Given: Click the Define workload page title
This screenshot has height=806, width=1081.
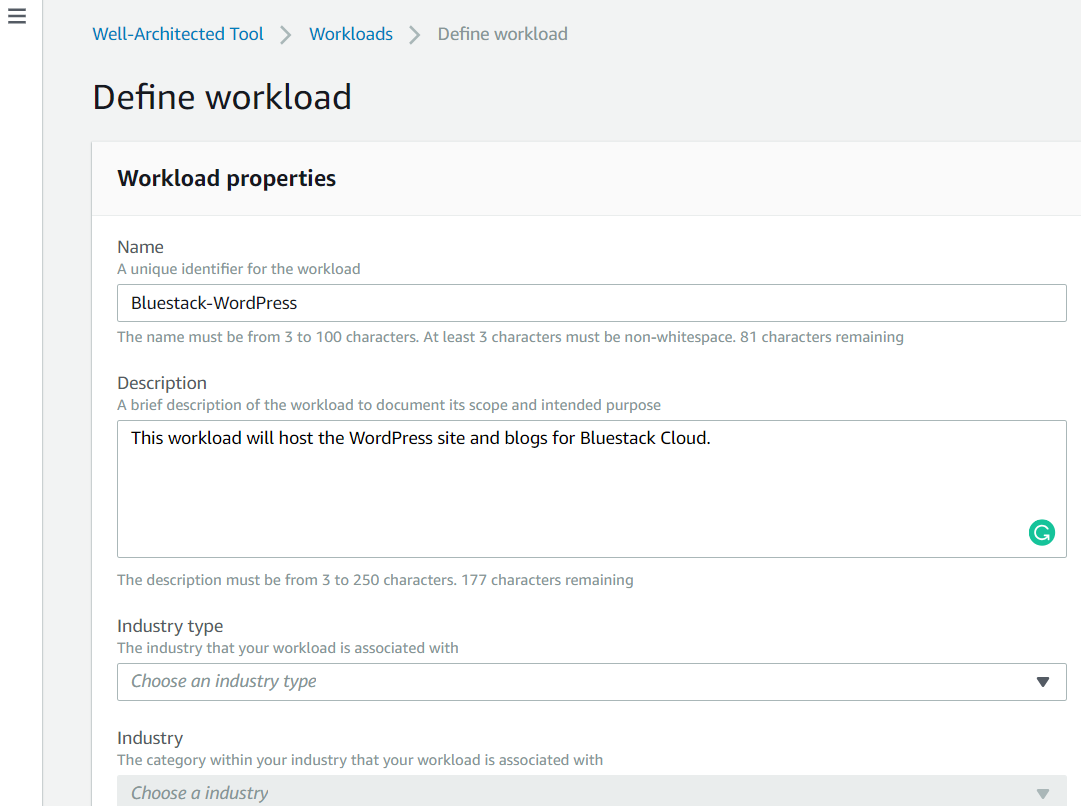Looking at the screenshot, I should 222,97.
